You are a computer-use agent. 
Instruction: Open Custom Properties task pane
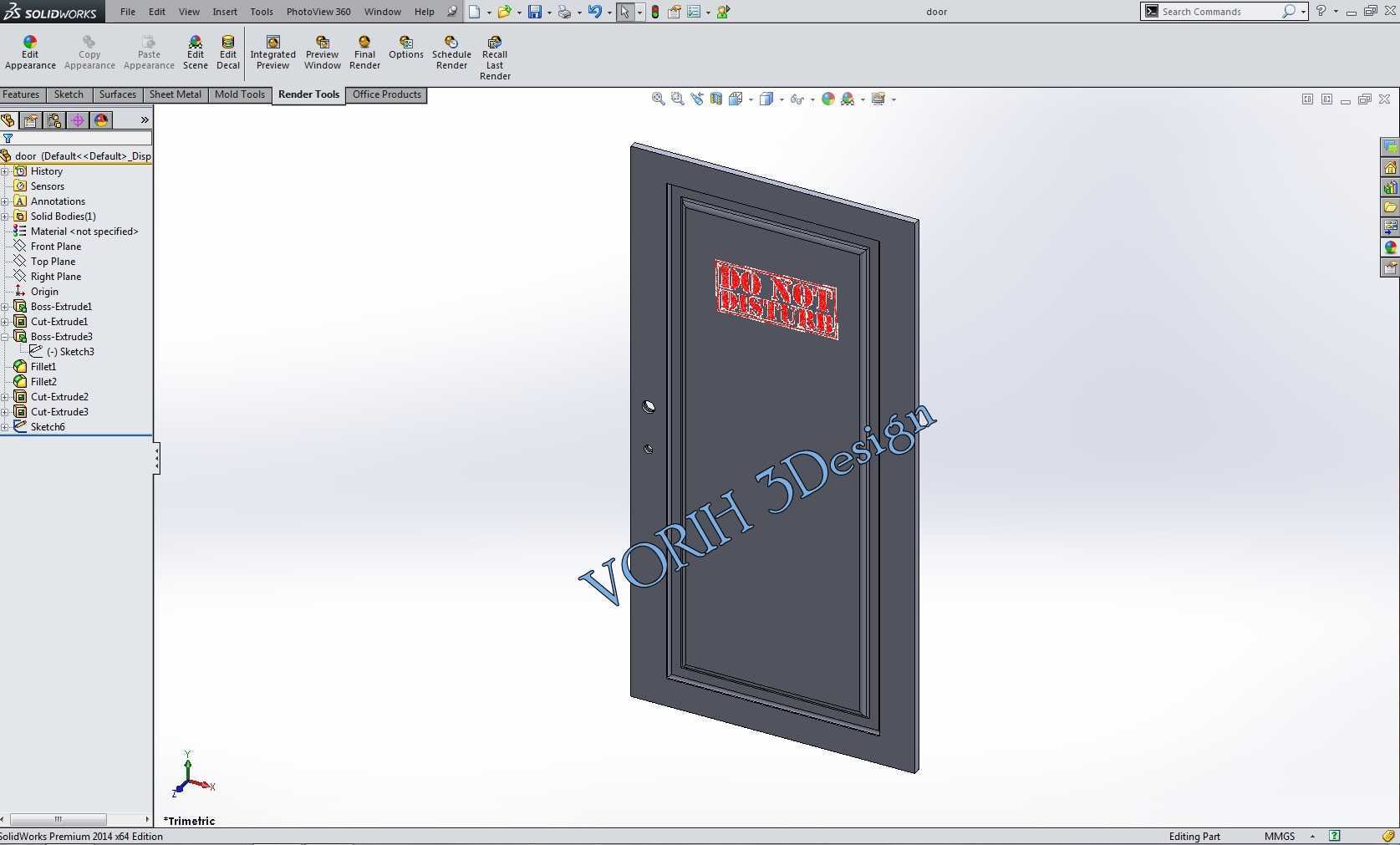click(x=1390, y=267)
